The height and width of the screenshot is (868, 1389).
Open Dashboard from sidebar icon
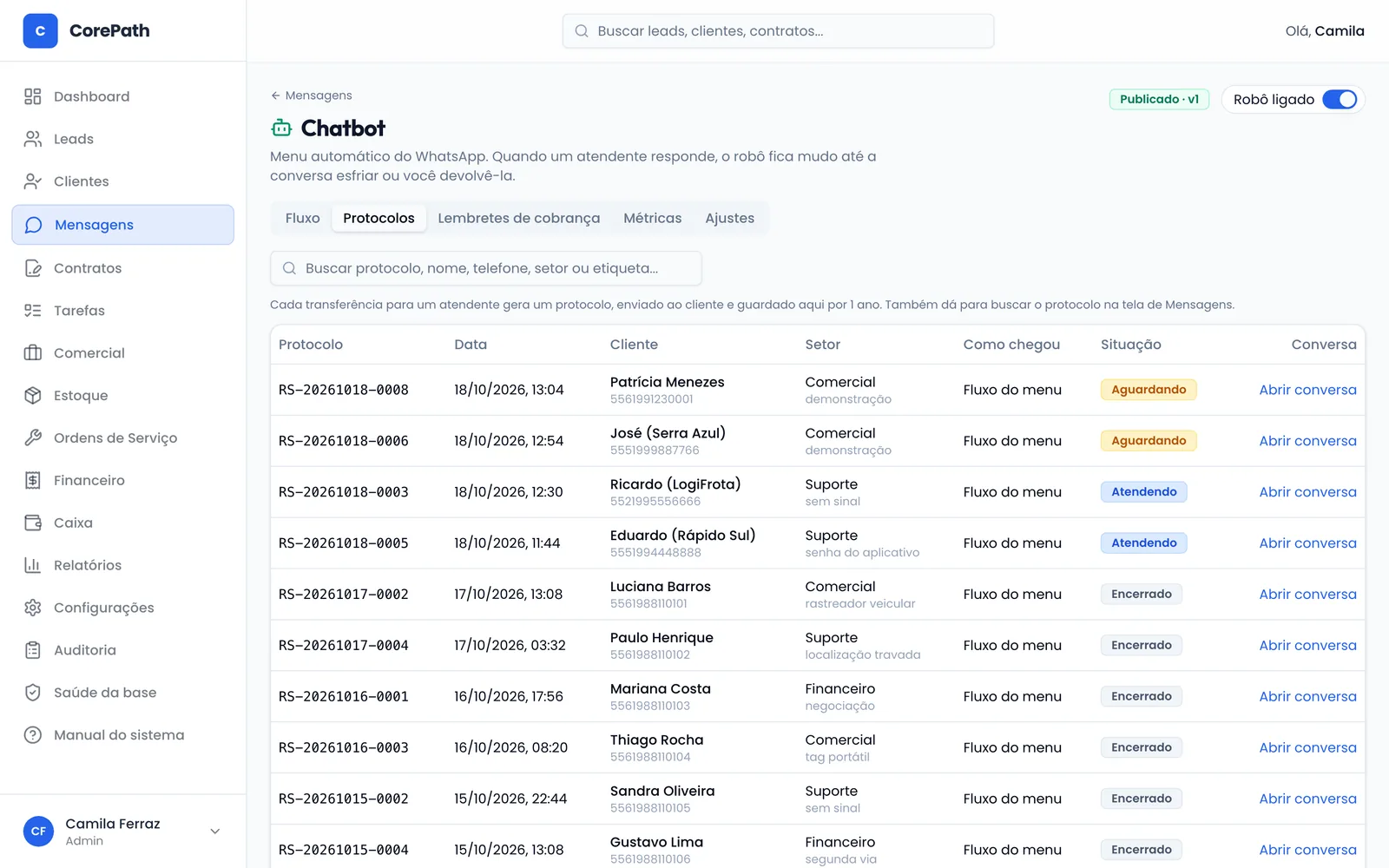[x=33, y=96]
